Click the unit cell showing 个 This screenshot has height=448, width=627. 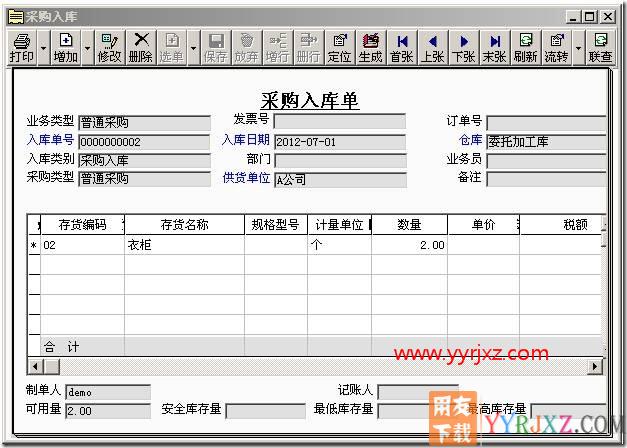(339, 245)
